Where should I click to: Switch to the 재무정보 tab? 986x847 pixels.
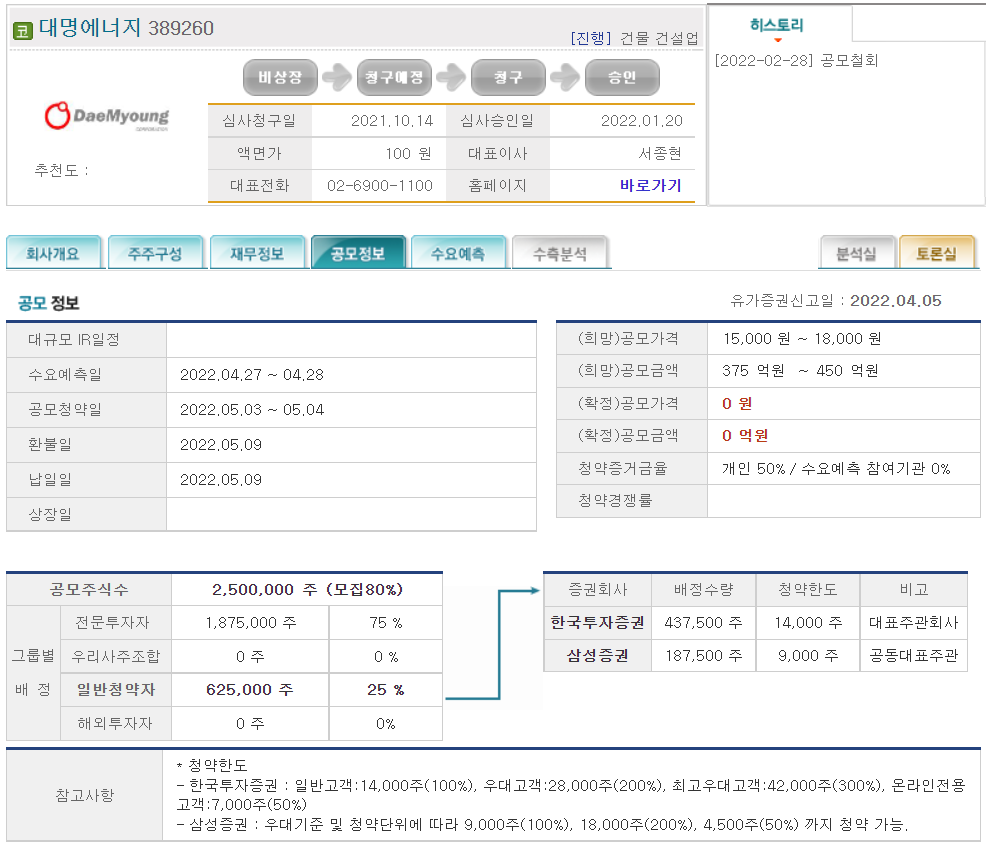point(257,253)
